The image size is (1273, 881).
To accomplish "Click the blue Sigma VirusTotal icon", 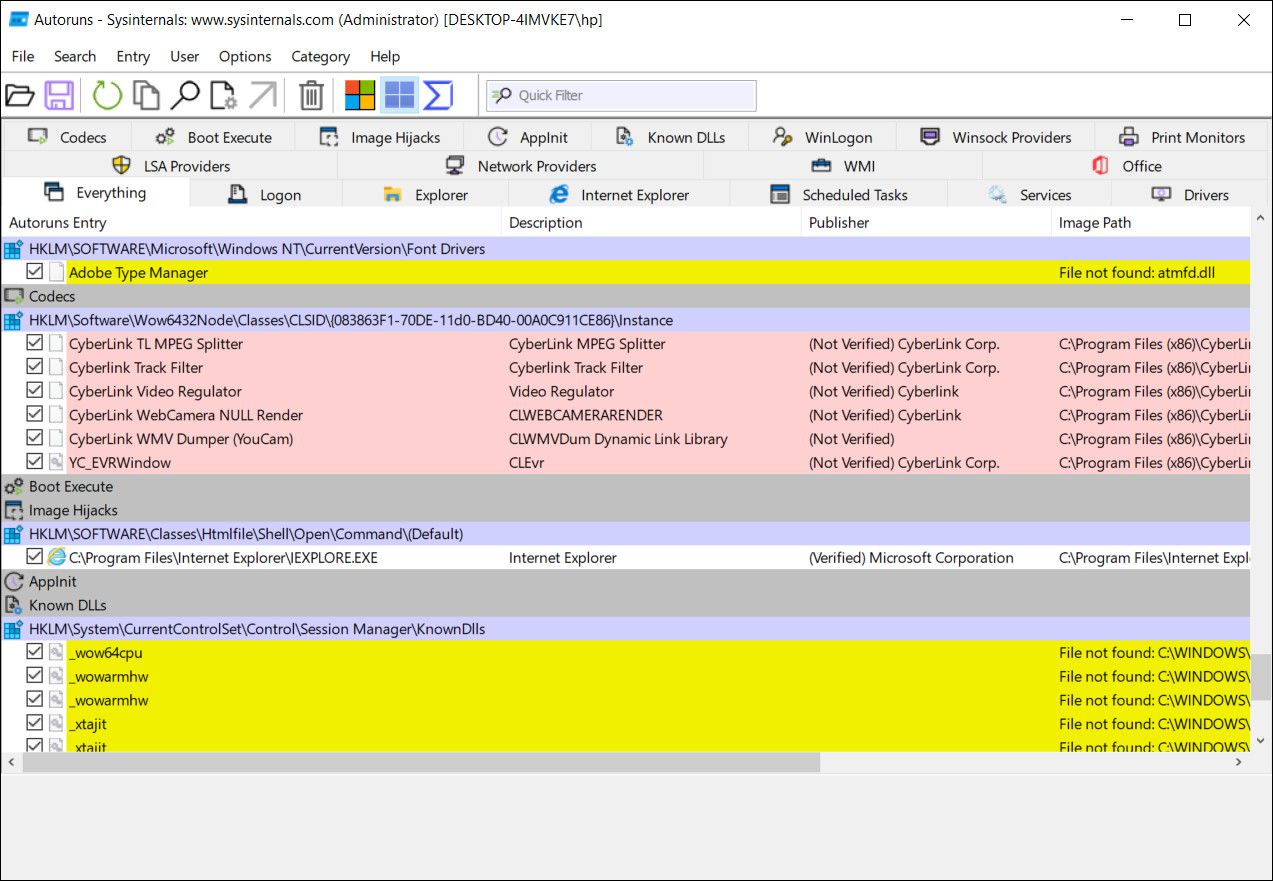I will [x=438, y=96].
